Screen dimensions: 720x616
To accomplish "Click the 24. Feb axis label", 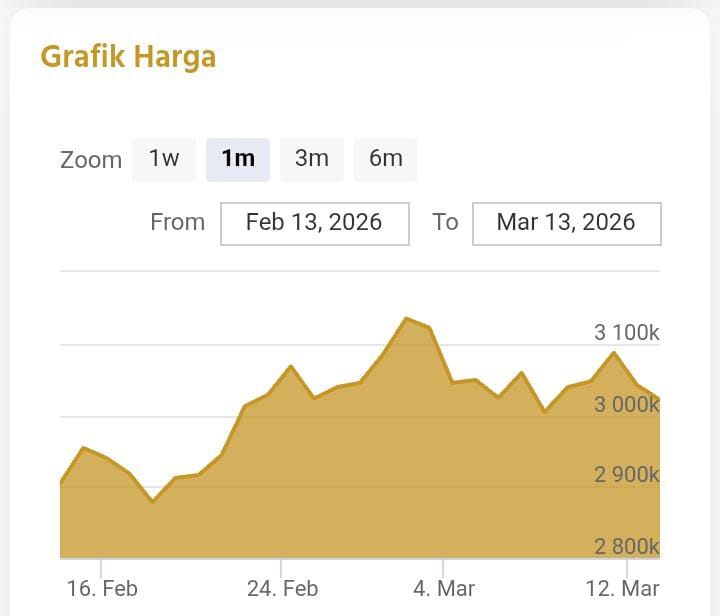I will (282, 588).
